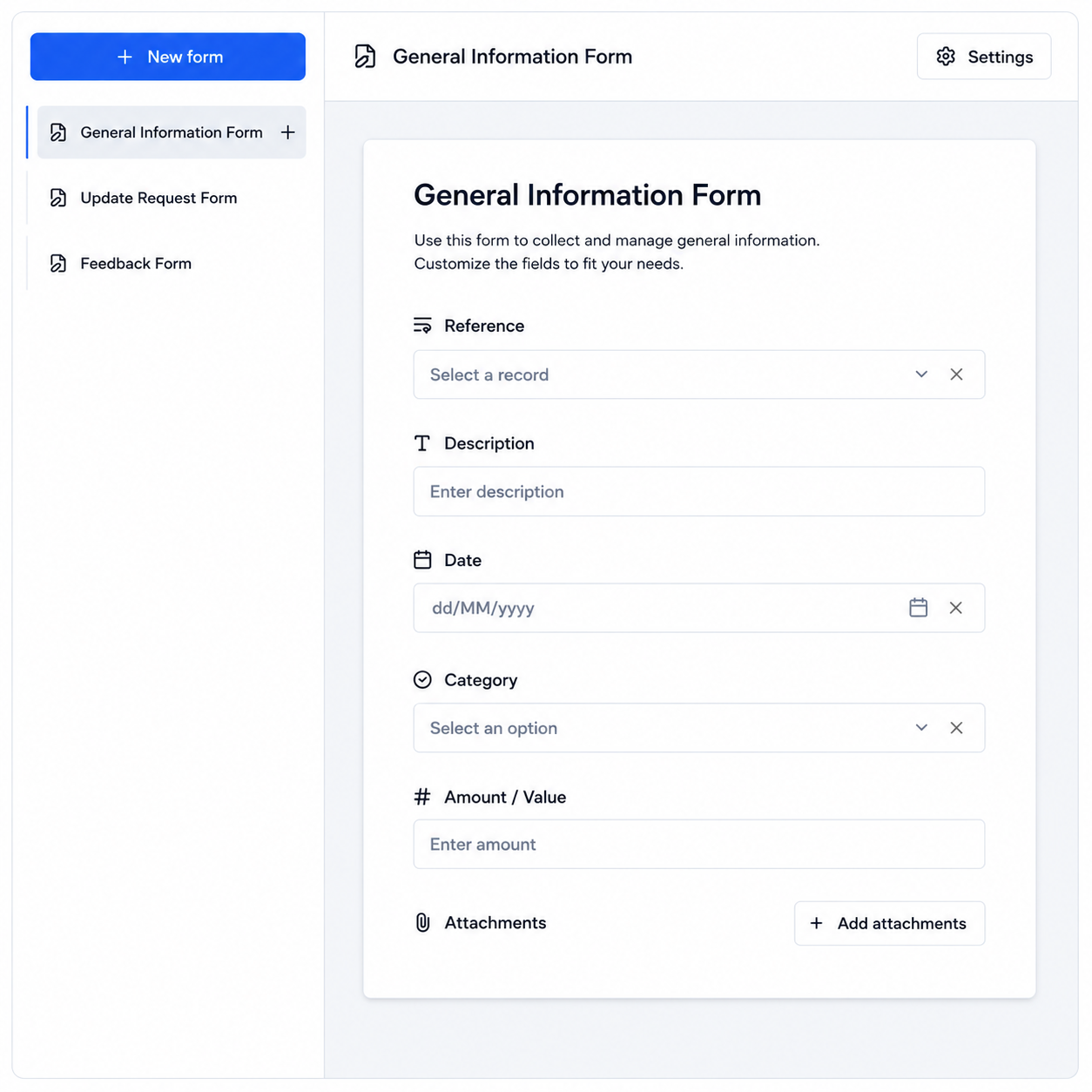Clear the Category field with X
This screenshot has width=1092, height=1092.
956,728
